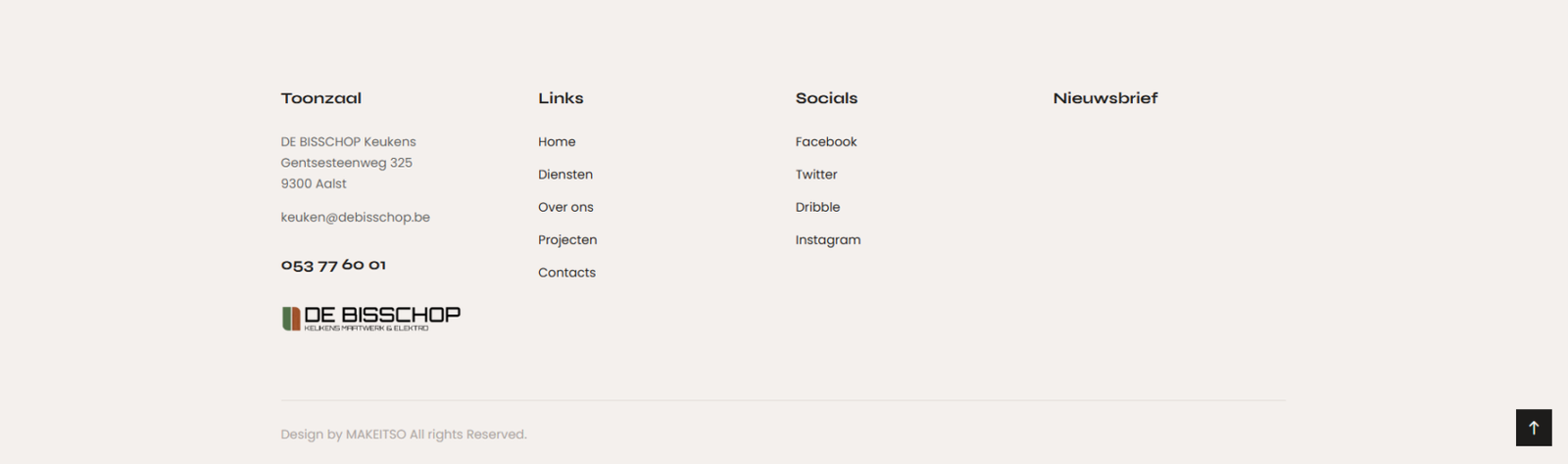Click the MAKEITSO design credit

[375, 435]
